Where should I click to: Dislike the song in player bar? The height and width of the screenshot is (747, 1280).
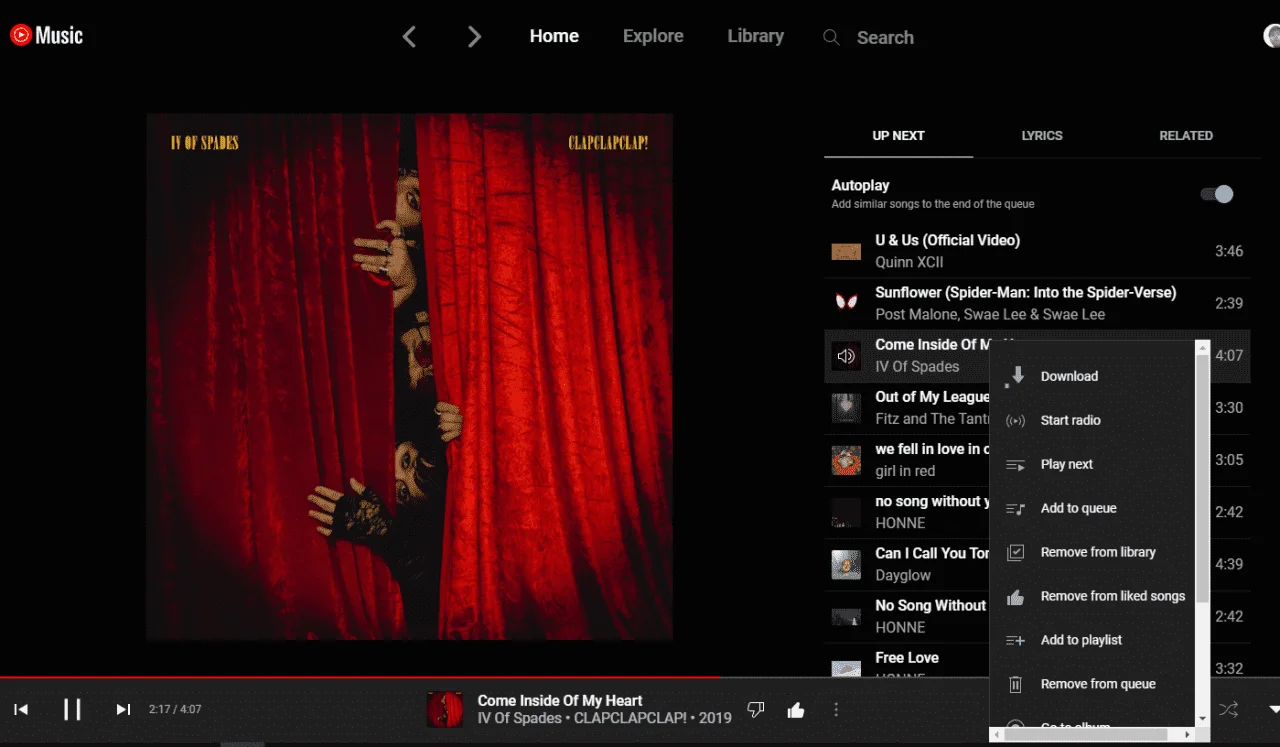[x=756, y=710]
